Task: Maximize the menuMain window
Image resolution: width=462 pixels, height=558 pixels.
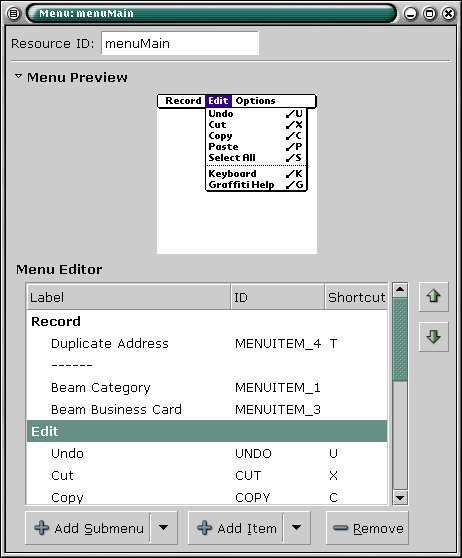Action: [430, 14]
